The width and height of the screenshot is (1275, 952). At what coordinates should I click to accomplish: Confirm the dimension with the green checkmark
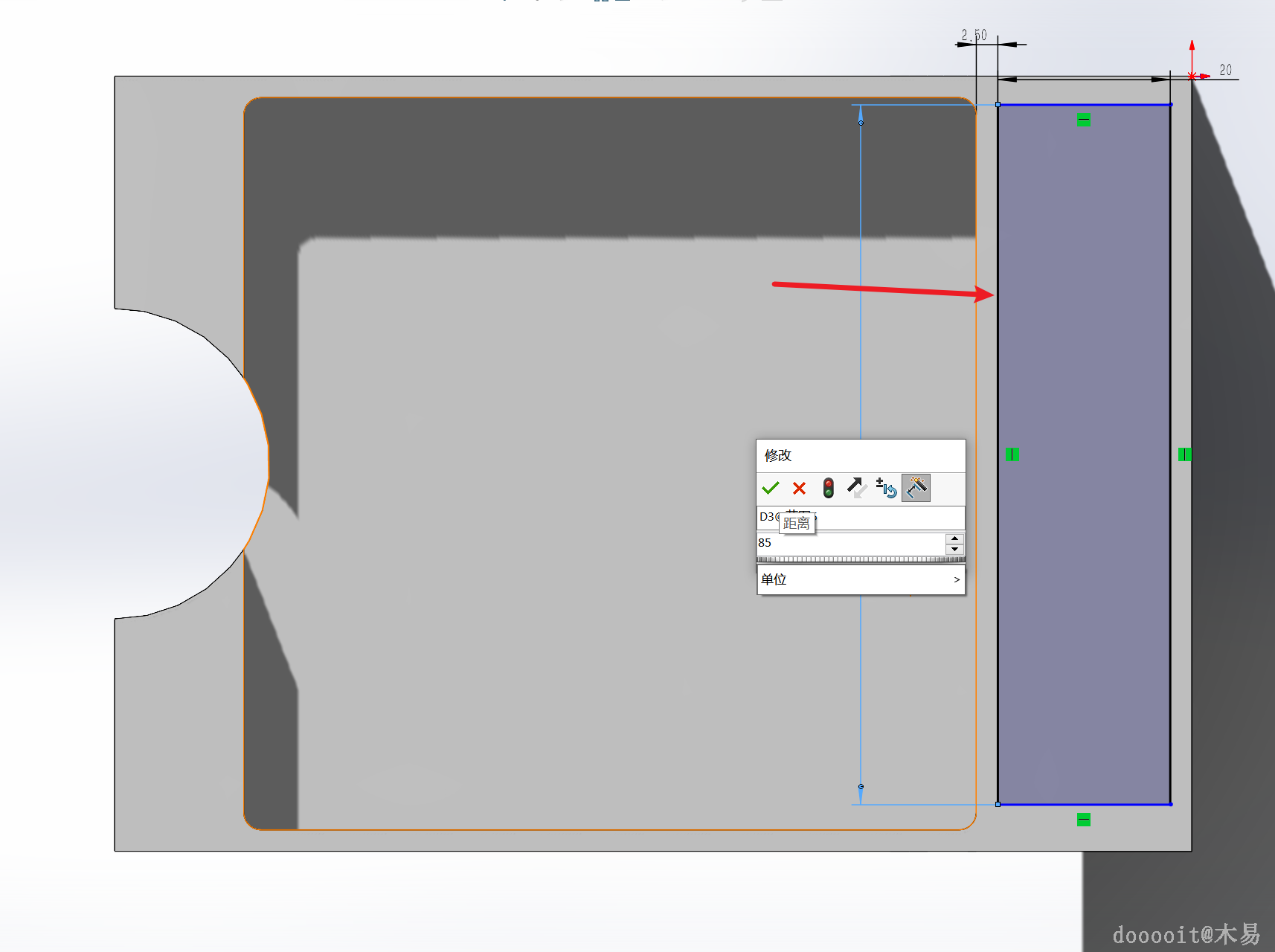(x=771, y=488)
